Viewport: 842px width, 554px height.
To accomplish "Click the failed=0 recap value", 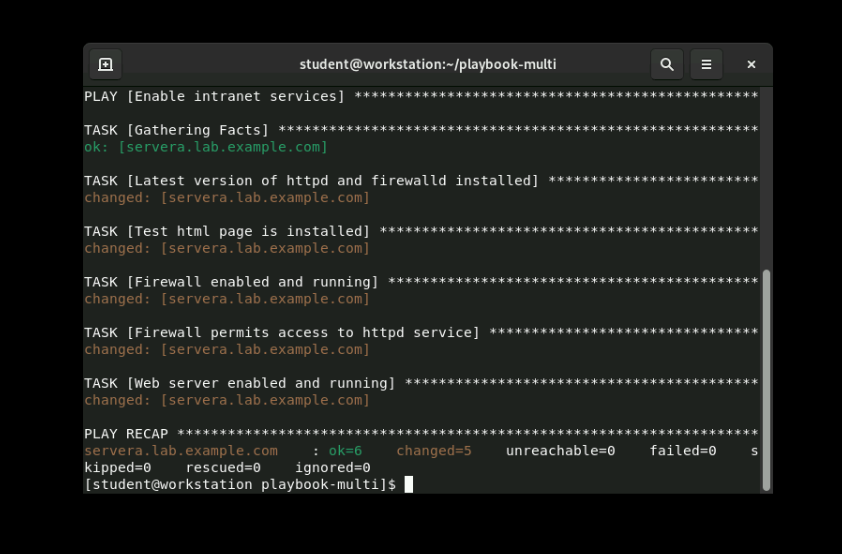I will 683,451.
